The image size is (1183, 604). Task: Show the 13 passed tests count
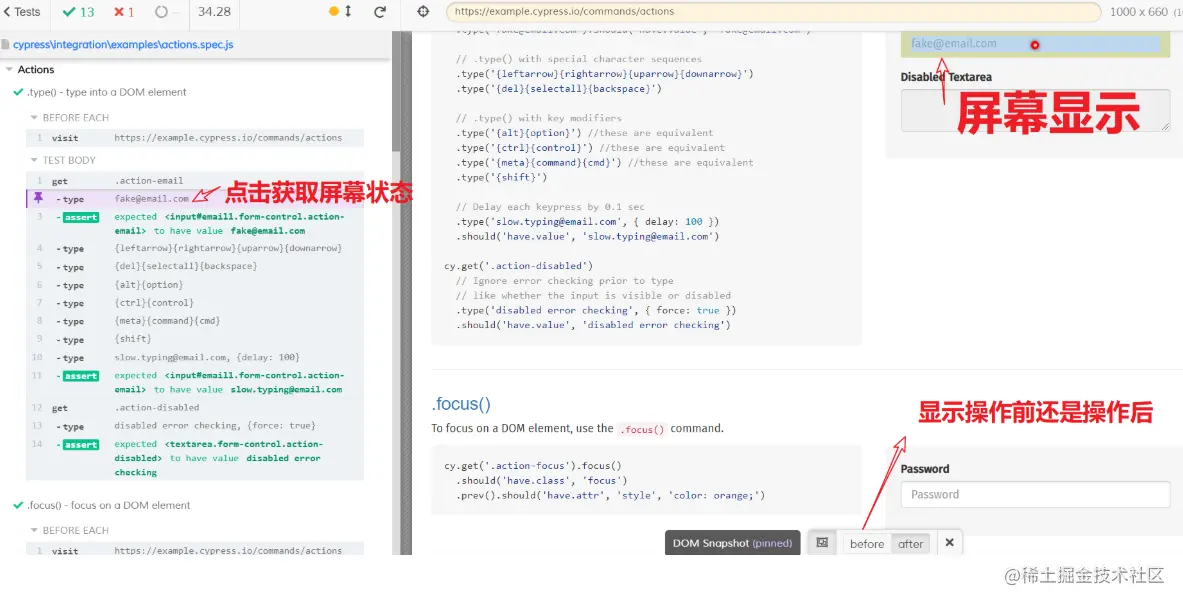pos(78,12)
